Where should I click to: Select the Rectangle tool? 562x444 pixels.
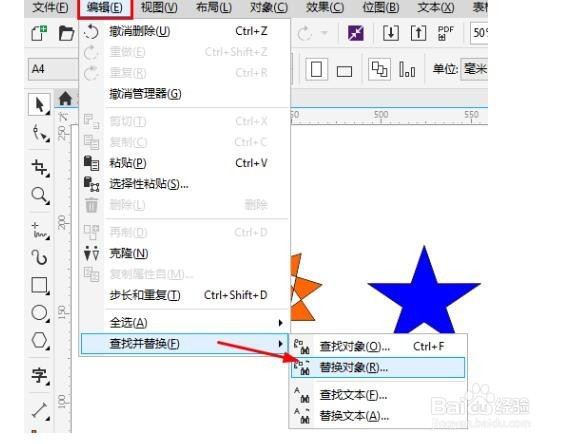pyautogui.click(x=39, y=286)
